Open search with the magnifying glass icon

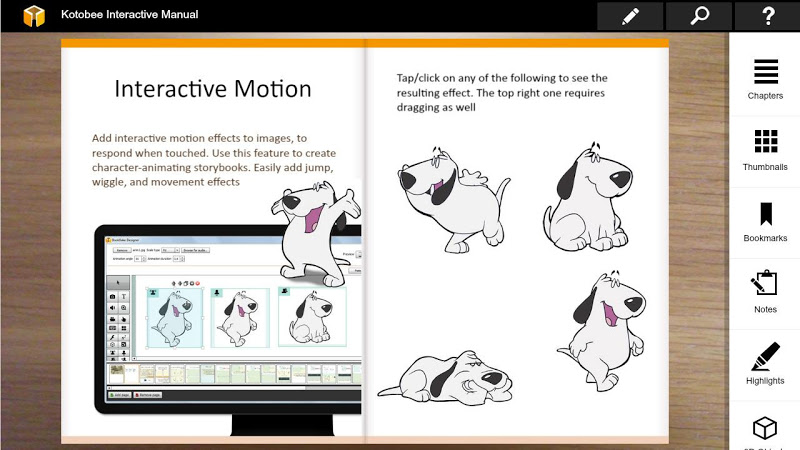click(x=699, y=16)
